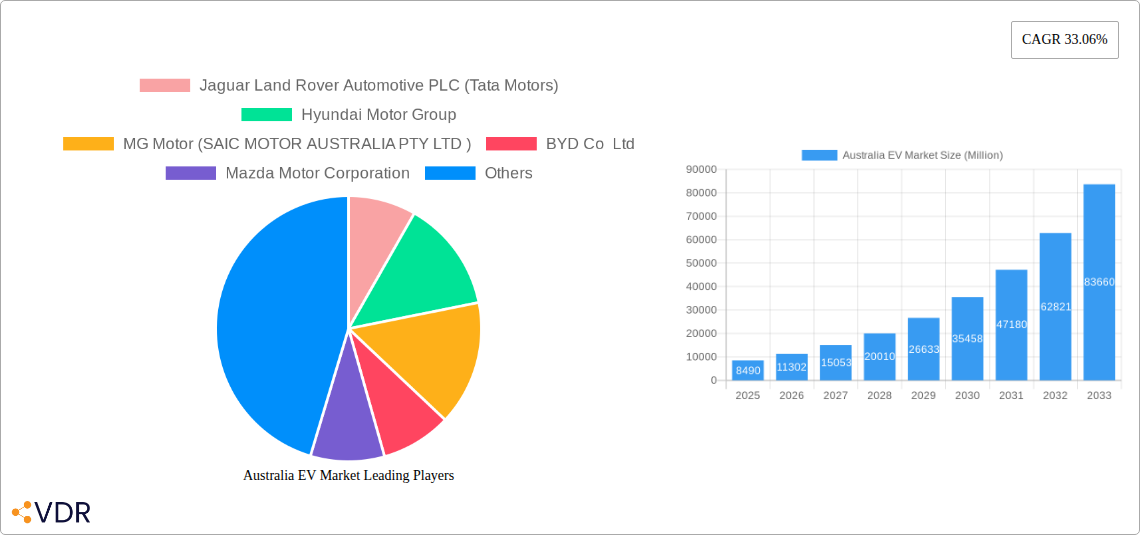Click the Australia EV Market Leading Players caption
This screenshot has height=535, width=1140.
348,475
